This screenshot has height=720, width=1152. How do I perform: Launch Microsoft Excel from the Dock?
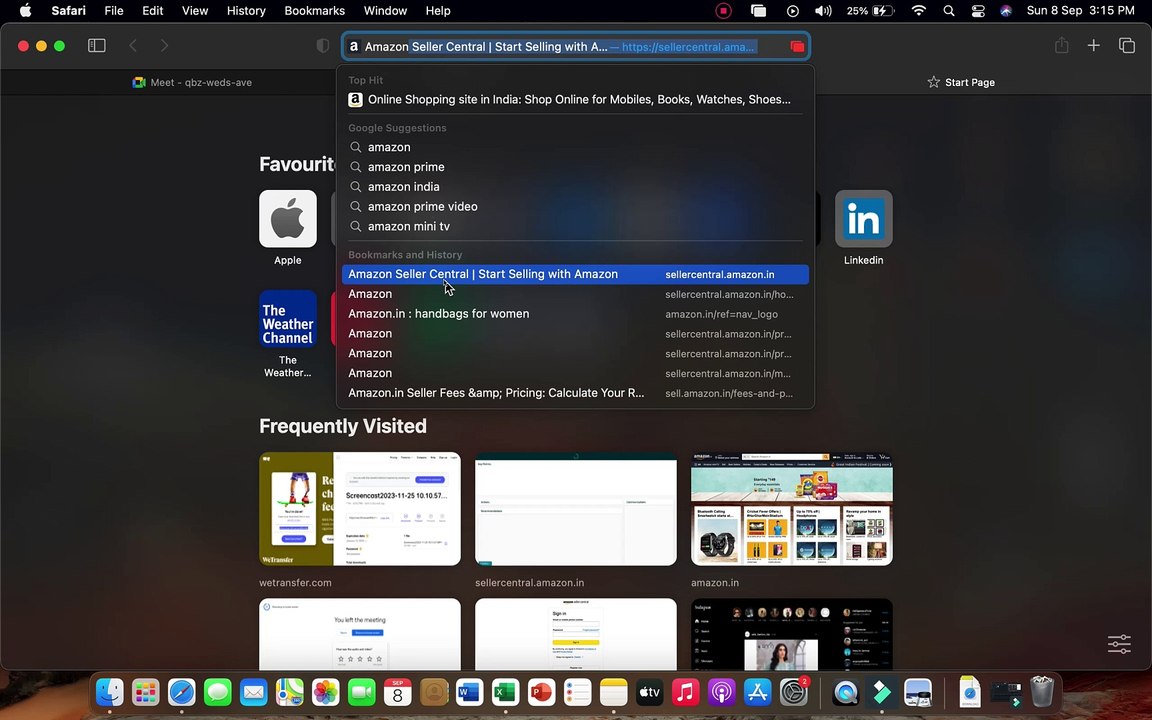505,692
